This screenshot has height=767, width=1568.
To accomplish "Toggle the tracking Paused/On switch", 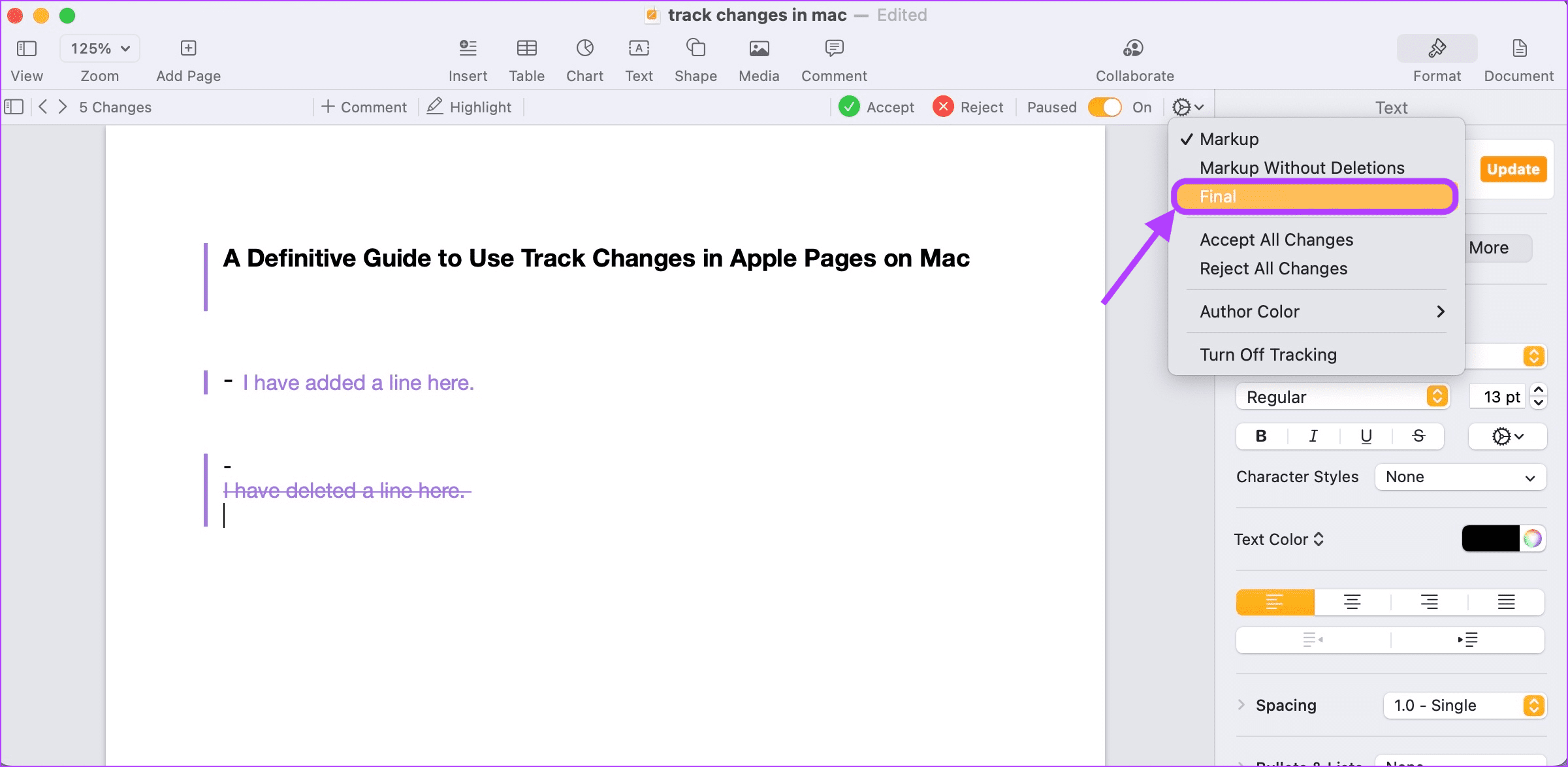I will 1104,107.
